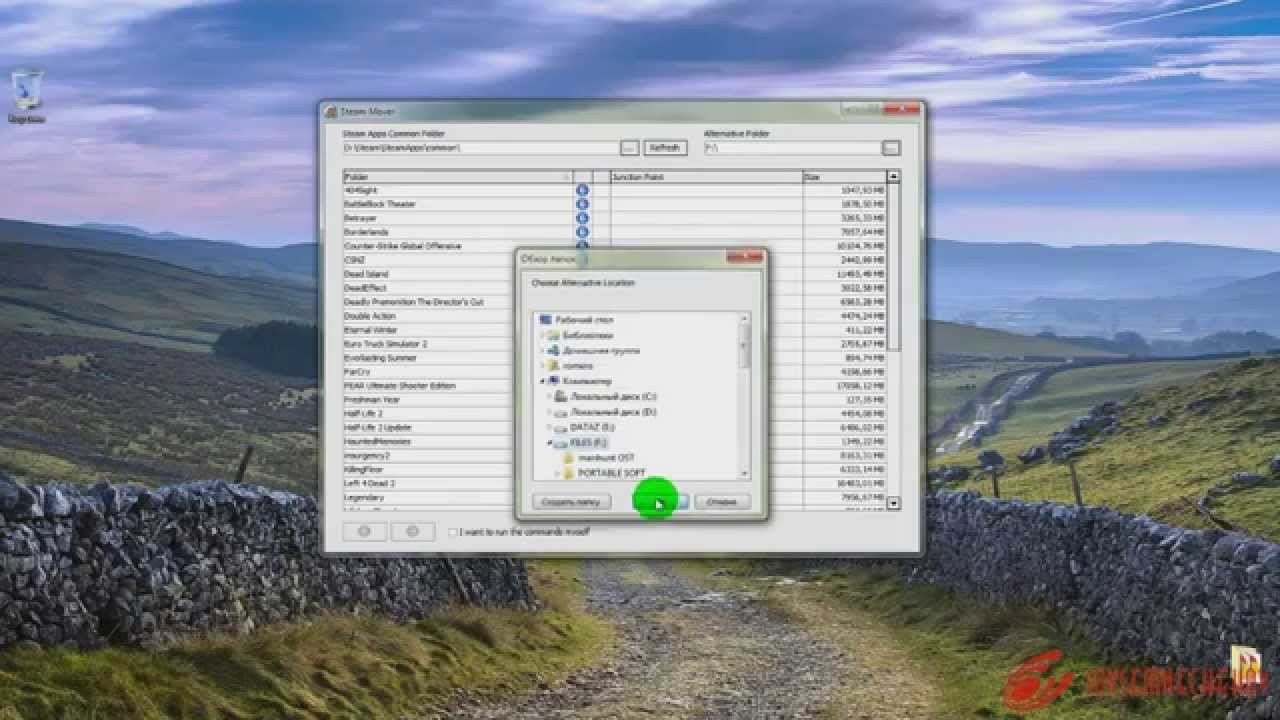Open the Recycle Bin desktop icon
The image size is (1280, 720).
[x=26, y=96]
